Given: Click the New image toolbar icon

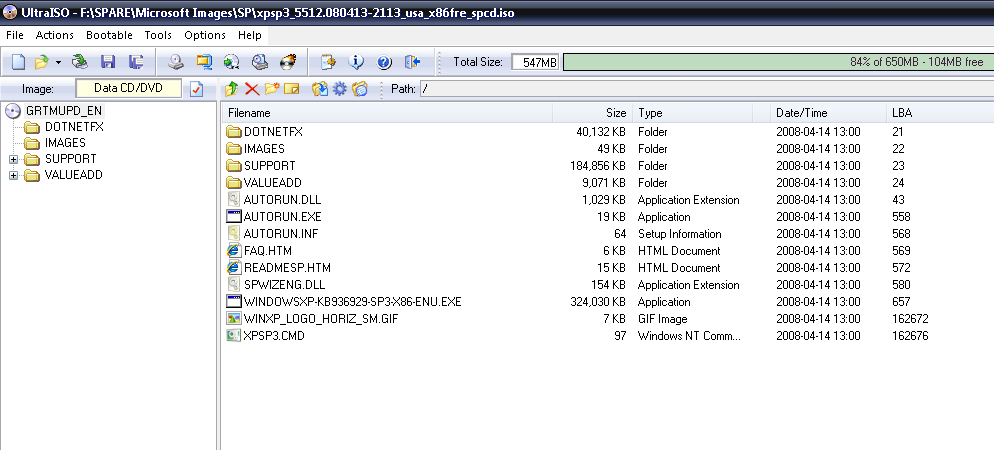Looking at the screenshot, I should (18, 62).
